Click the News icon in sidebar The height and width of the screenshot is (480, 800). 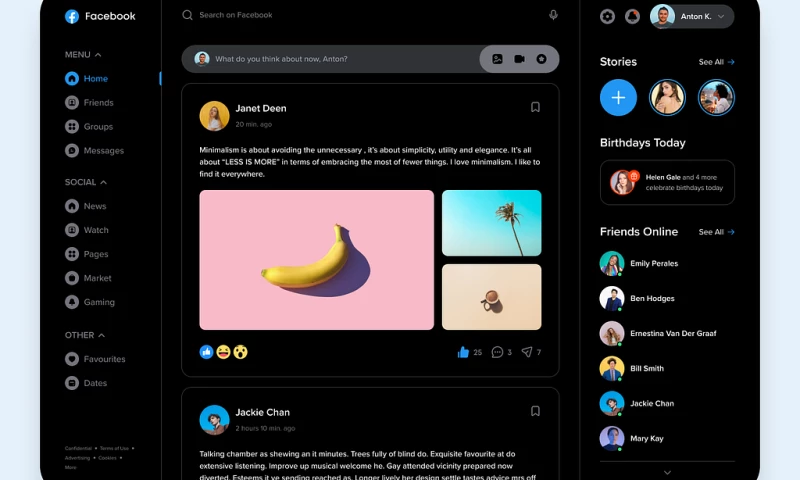point(72,206)
